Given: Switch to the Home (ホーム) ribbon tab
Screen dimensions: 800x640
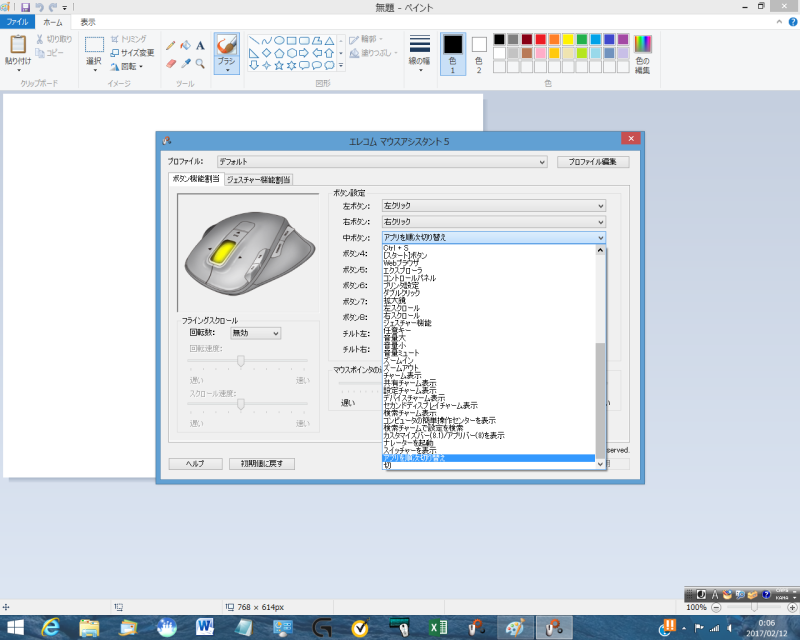Looking at the screenshot, I should [53, 22].
